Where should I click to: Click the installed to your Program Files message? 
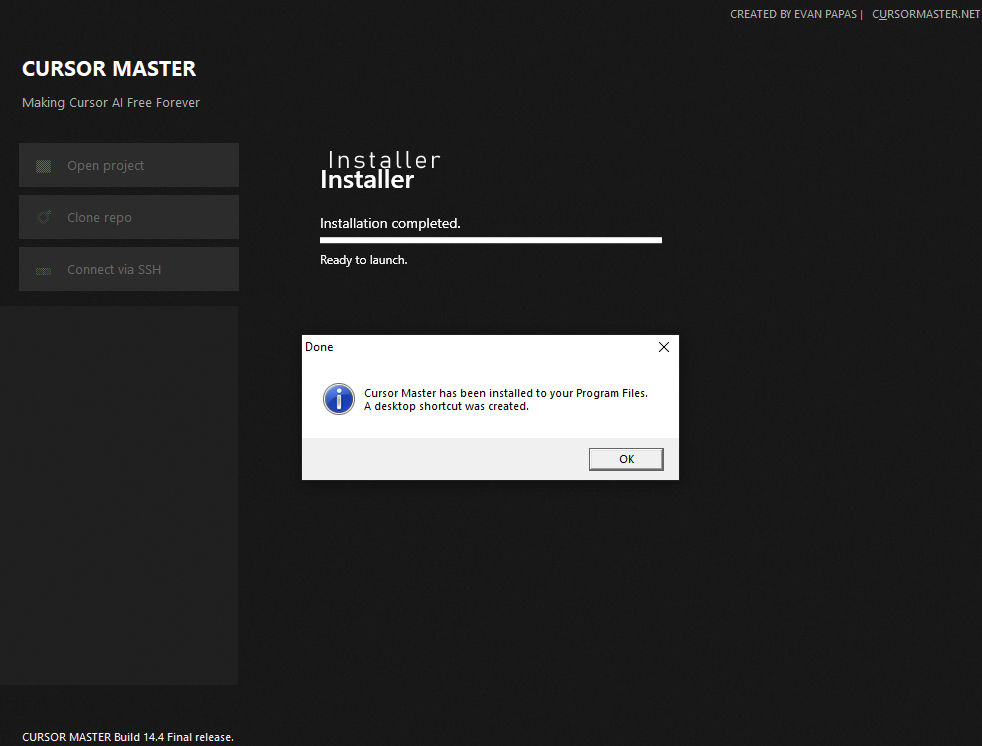506,393
